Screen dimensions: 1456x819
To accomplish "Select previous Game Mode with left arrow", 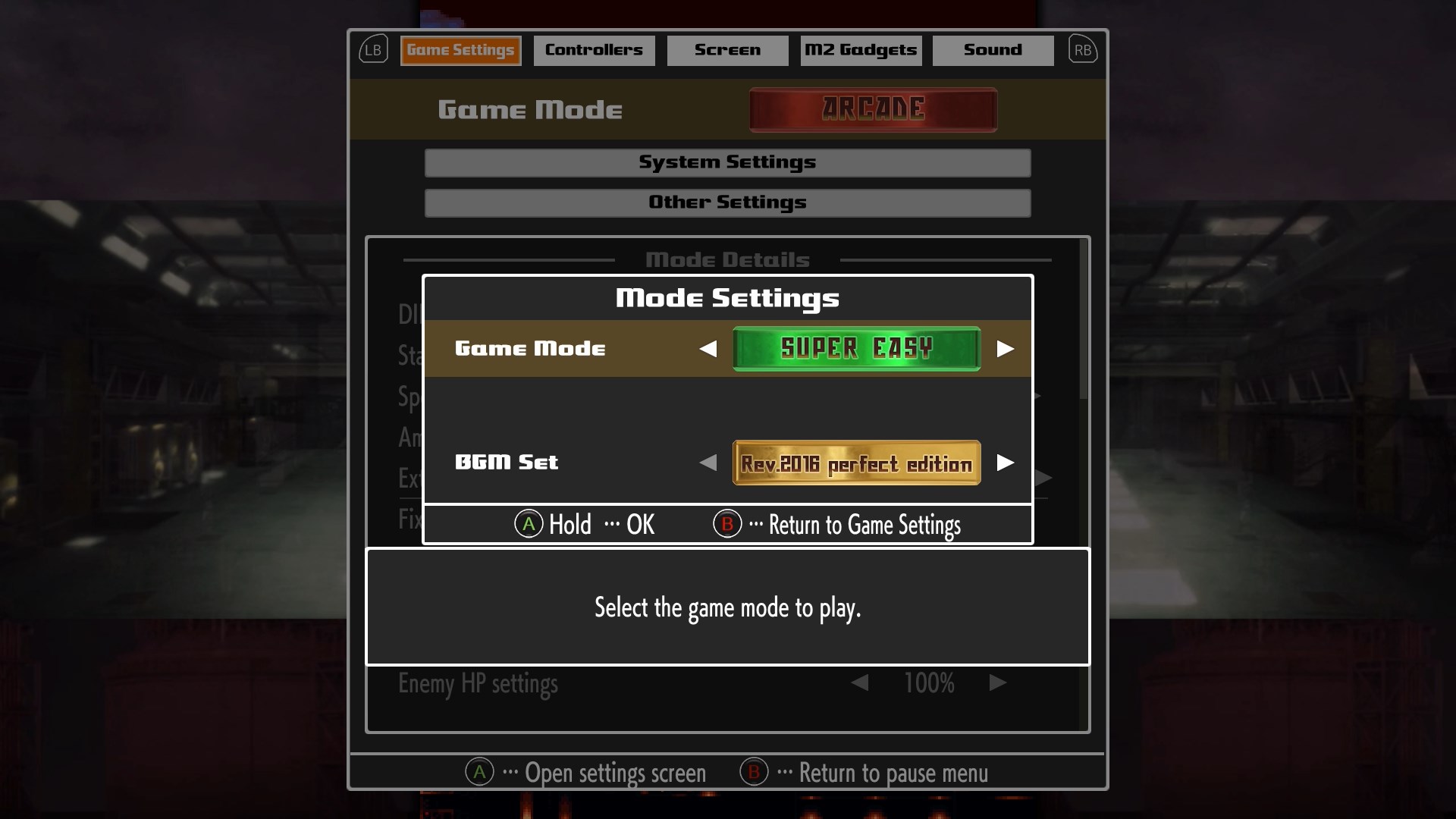I will [708, 349].
